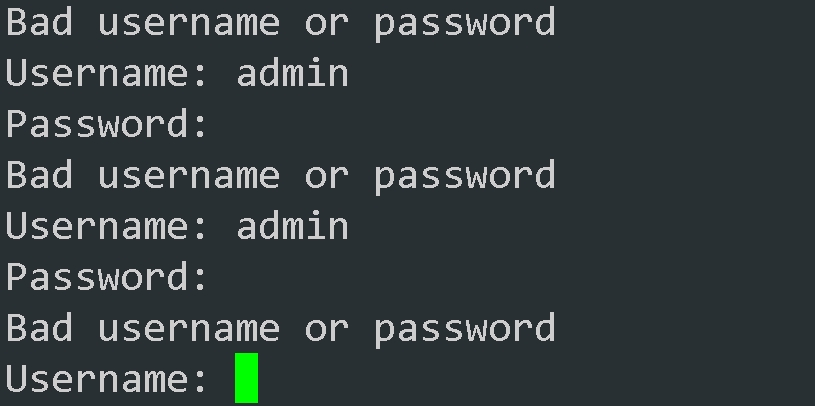The height and width of the screenshot is (406, 815).
Task: Click the word or in the last error message
Action: pyautogui.click(x=326, y=328)
